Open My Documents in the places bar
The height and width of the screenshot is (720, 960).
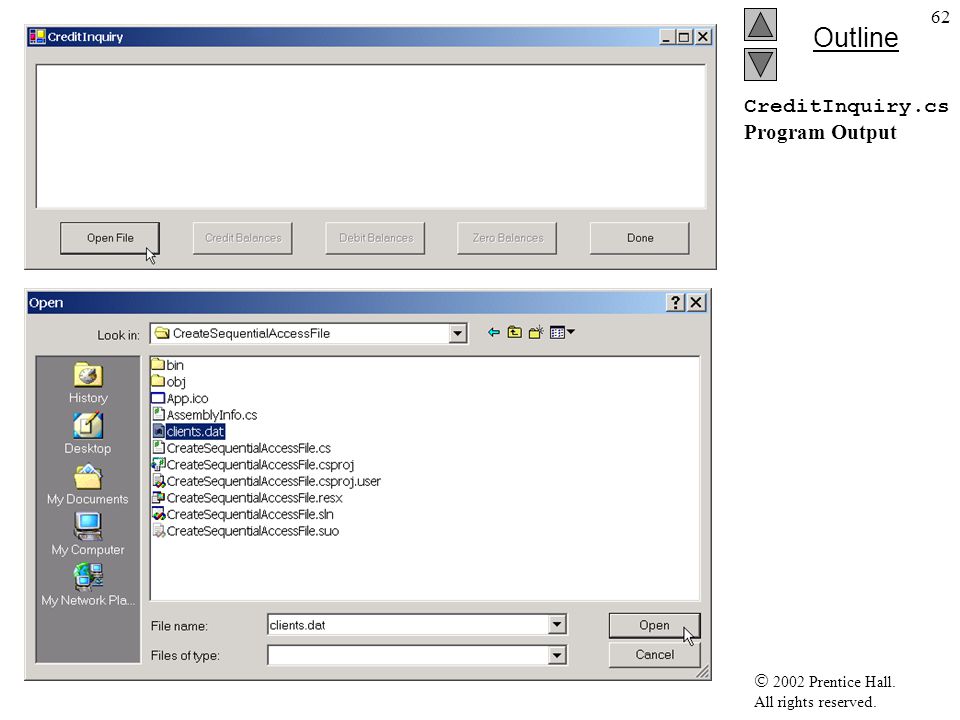[88, 485]
